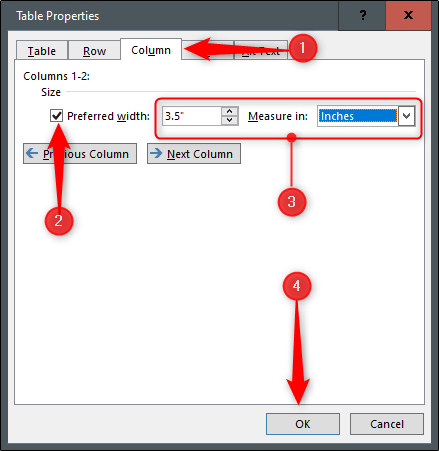Close the Table Properties dialog
The height and width of the screenshot is (451, 439).
(x=408, y=15)
